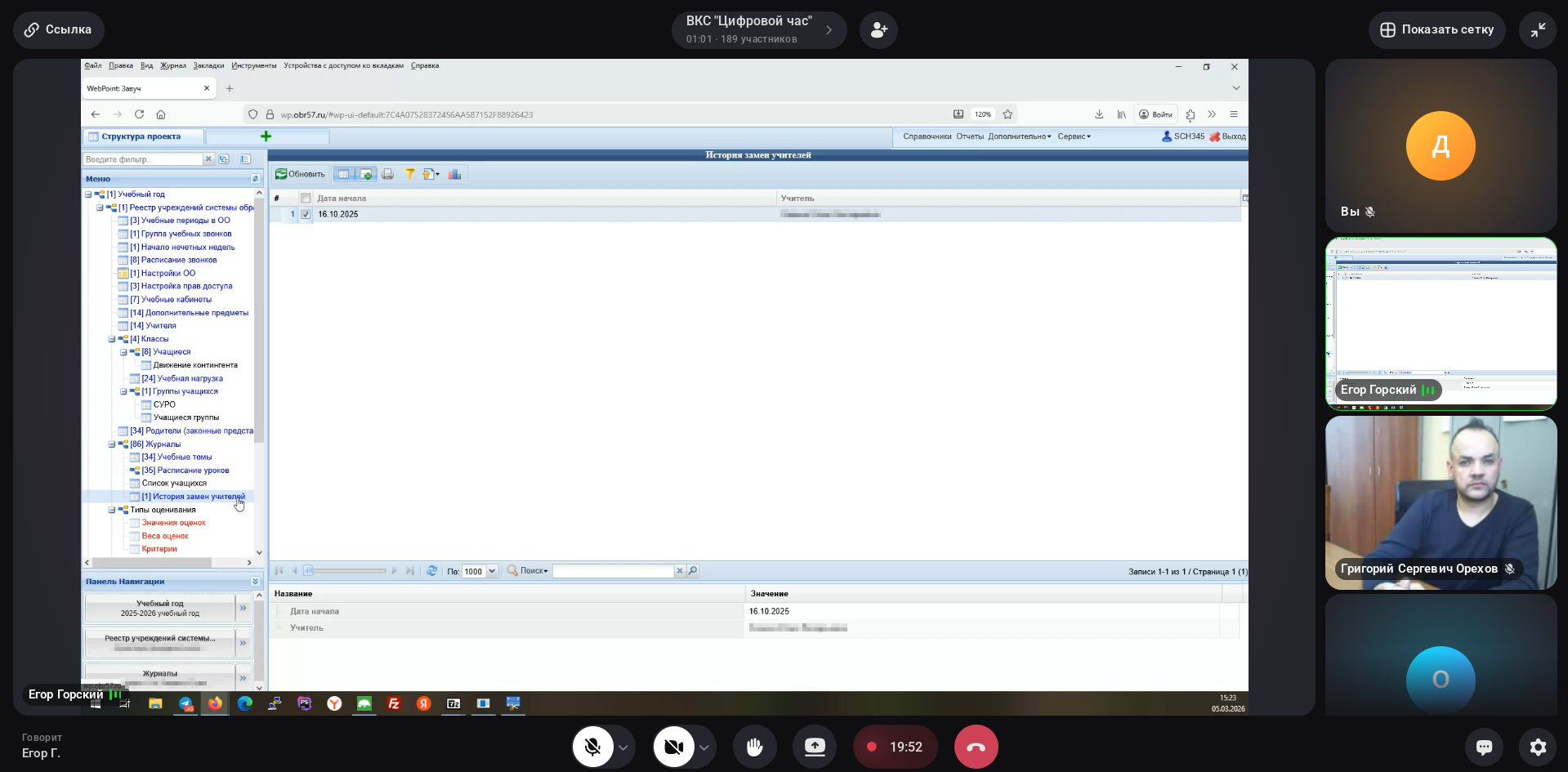The image size is (1568, 772).
Task: Unmute the microphone toggle
Action: pyautogui.click(x=592, y=747)
